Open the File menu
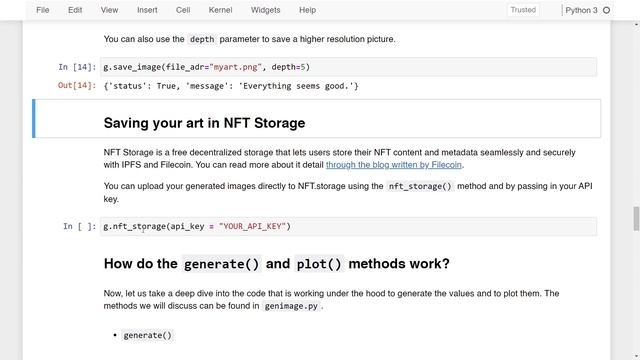This screenshot has height=360, width=640. [42, 10]
